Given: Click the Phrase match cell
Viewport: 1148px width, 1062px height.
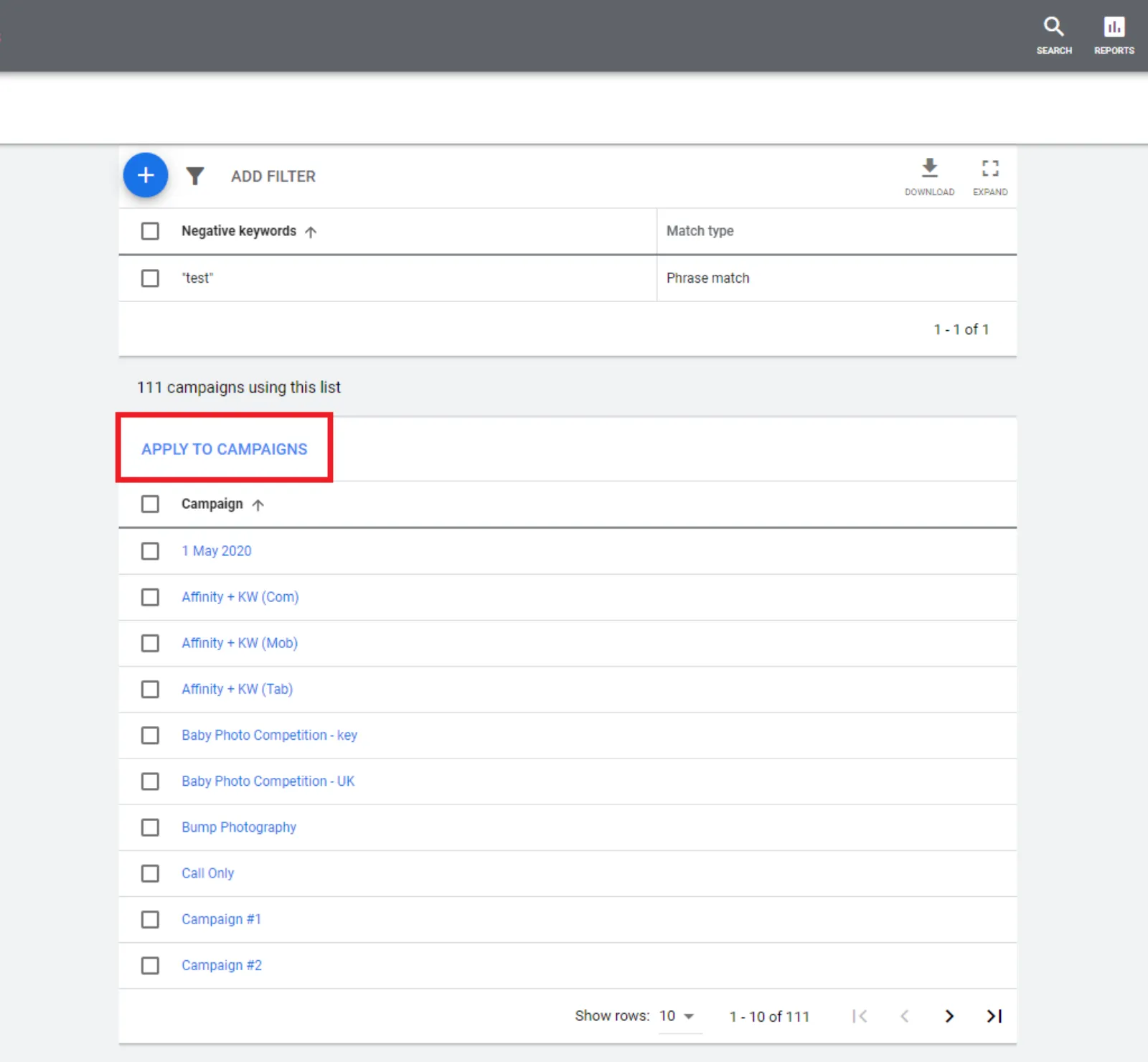Looking at the screenshot, I should tap(707, 278).
